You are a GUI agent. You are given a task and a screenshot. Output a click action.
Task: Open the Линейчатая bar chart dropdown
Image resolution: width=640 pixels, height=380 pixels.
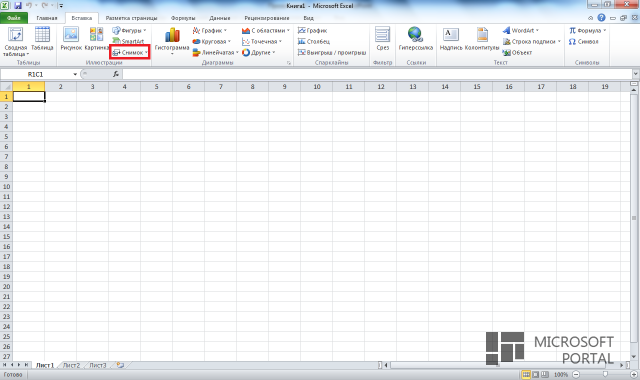[x=215, y=53]
